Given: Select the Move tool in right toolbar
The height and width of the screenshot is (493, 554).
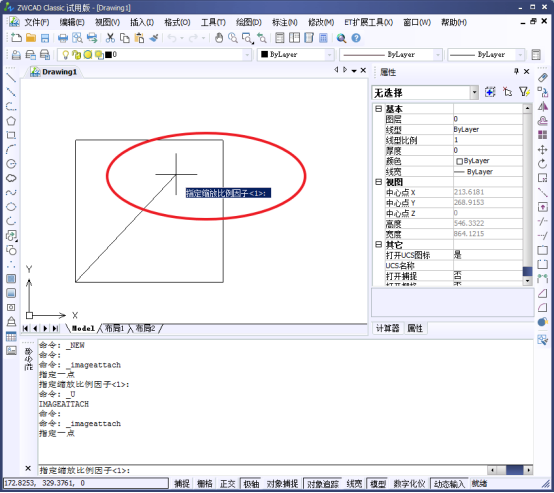Looking at the screenshot, I should (x=542, y=149).
